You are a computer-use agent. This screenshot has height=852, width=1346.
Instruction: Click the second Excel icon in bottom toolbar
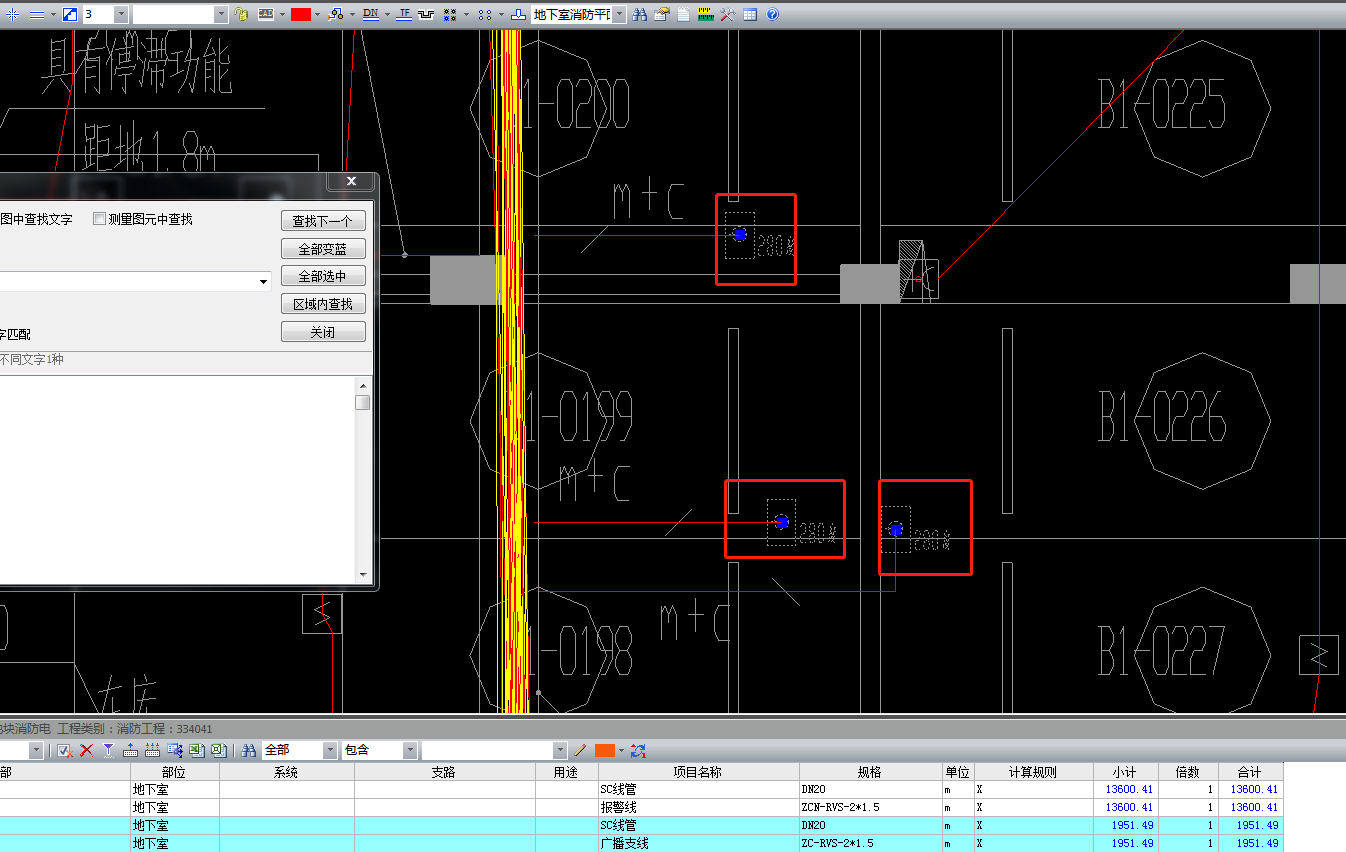tap(218, 750)
